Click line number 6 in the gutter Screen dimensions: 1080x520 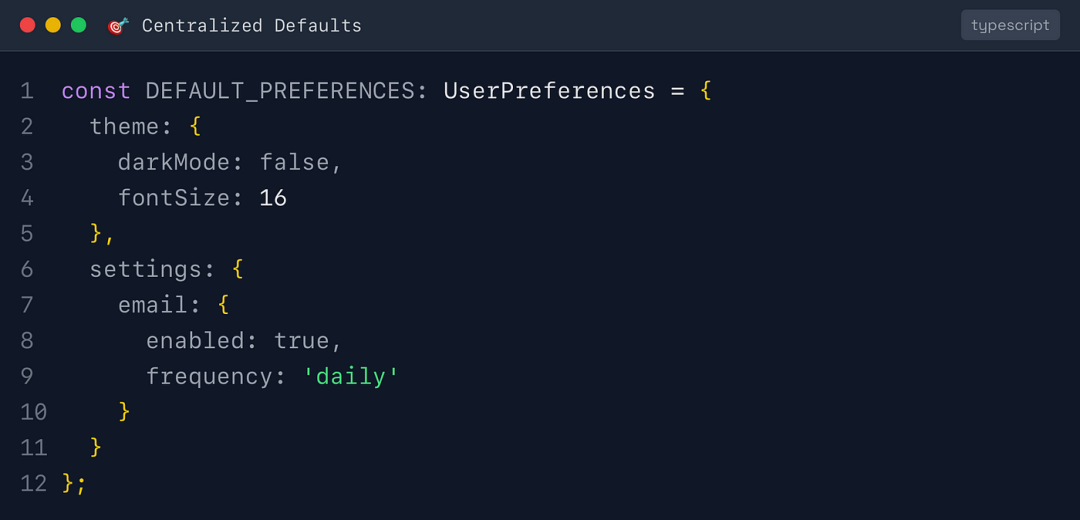point(27,269)
